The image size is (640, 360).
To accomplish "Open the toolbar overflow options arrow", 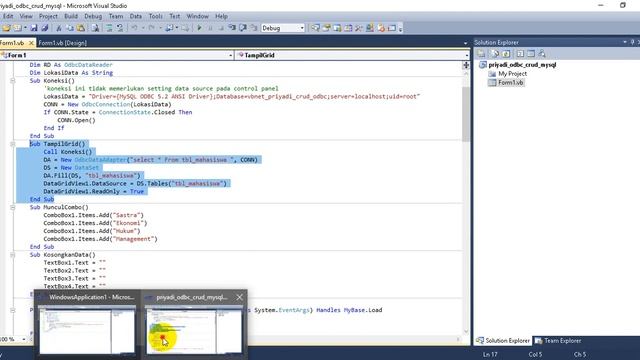I will pyautogui.click(x=400, y=29).
